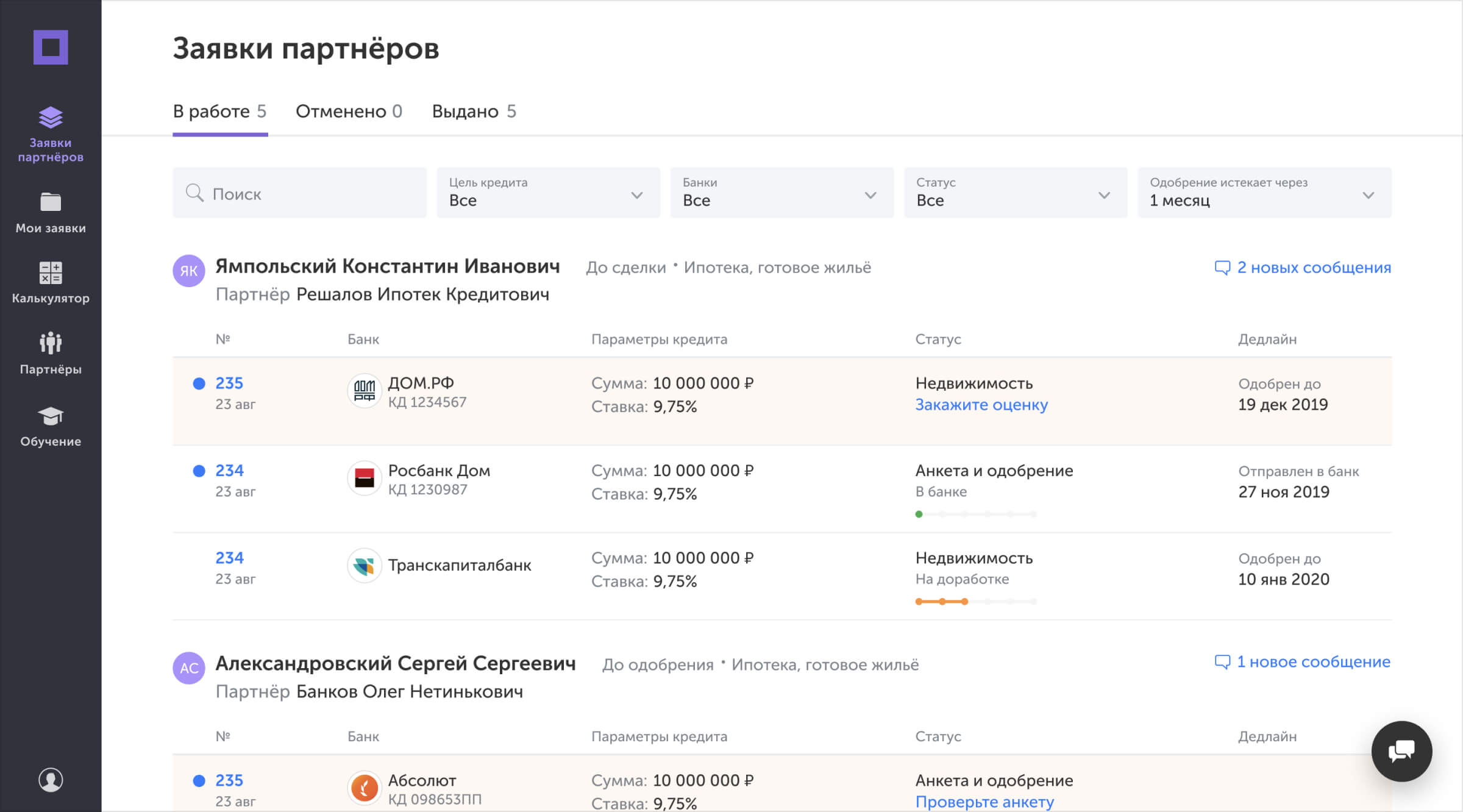Click the message icon by 2 новых сообщения
The width and height of the screenshot is (1463, 812).
coord(1222,268)
